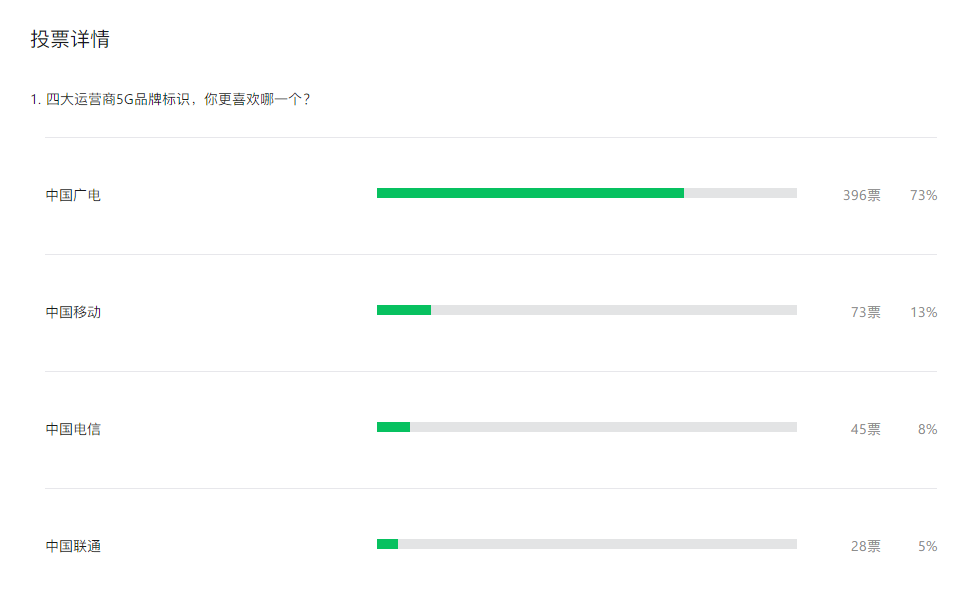Screen dimensions: 979x589
Task: Click the 8% percentage value
Action: coord(927,429)
